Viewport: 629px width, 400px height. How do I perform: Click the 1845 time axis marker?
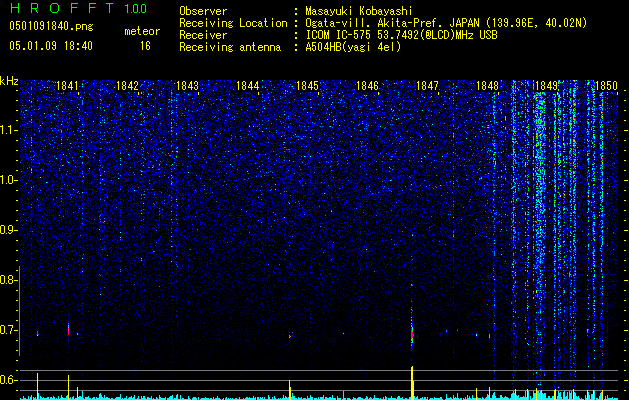tap(307, 86)
